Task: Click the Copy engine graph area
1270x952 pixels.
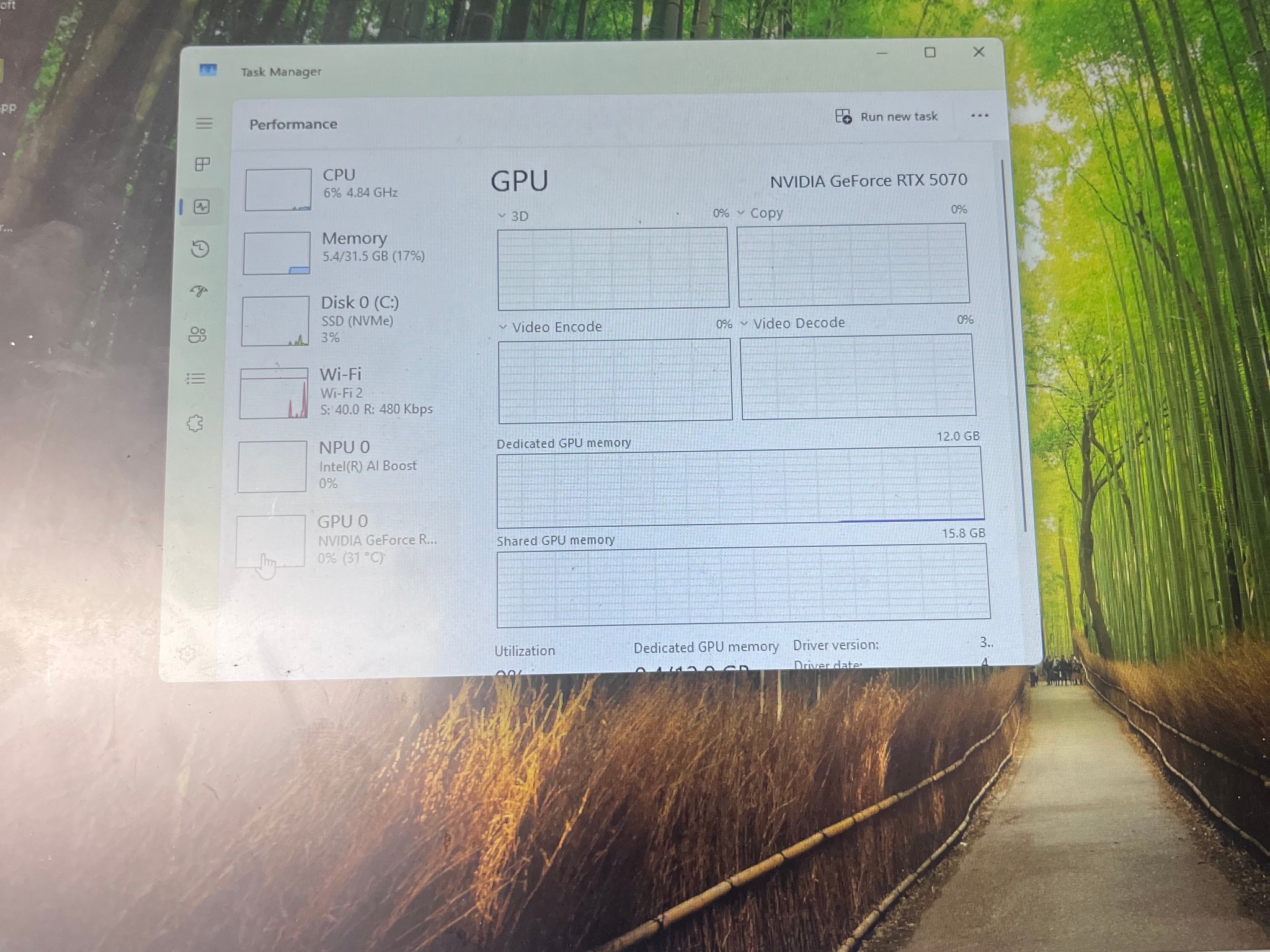Action: point(853,265)
